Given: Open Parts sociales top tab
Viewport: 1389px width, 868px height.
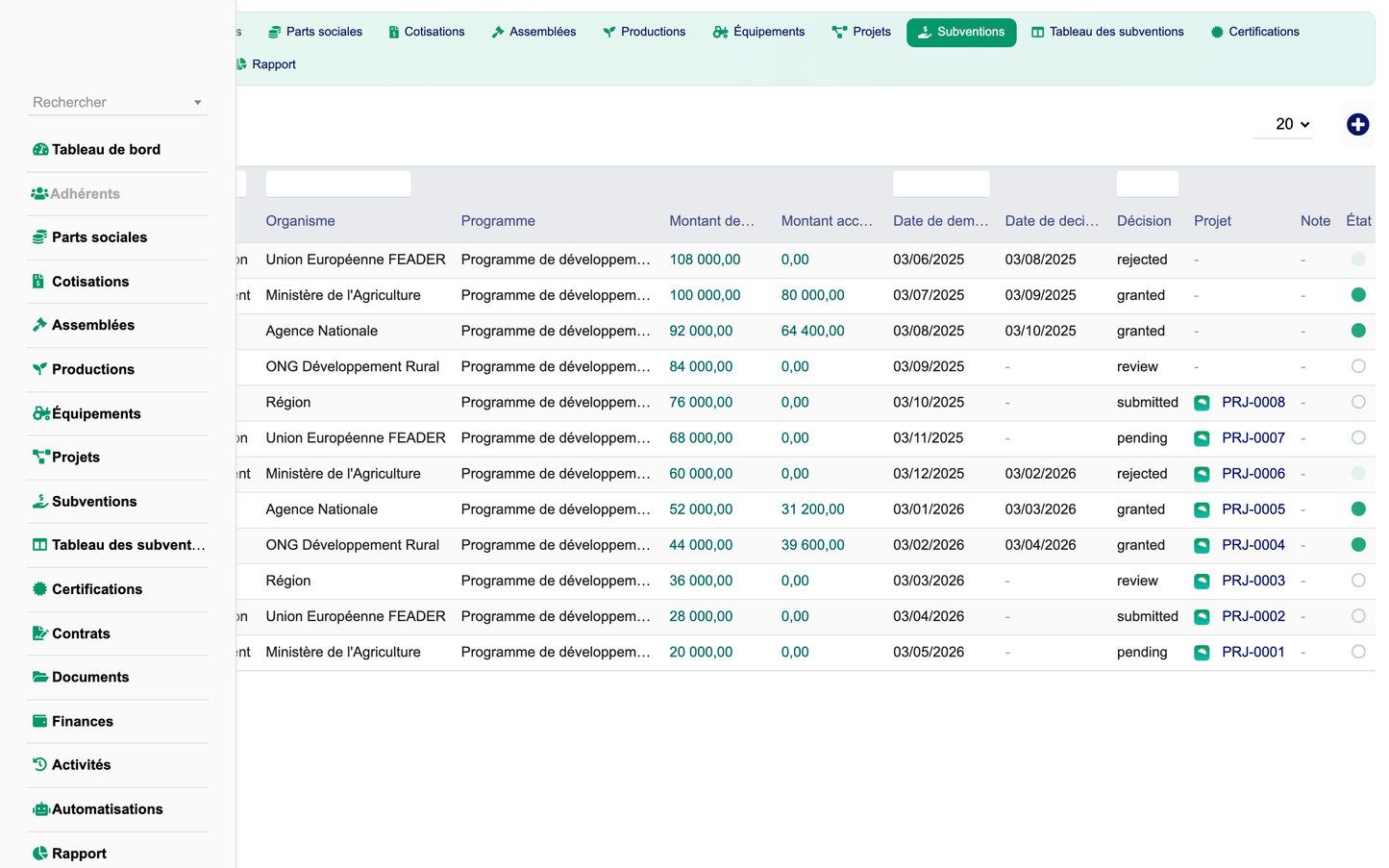Looking at the screenshot, I should pyautogui.click(x=314, y=32).
